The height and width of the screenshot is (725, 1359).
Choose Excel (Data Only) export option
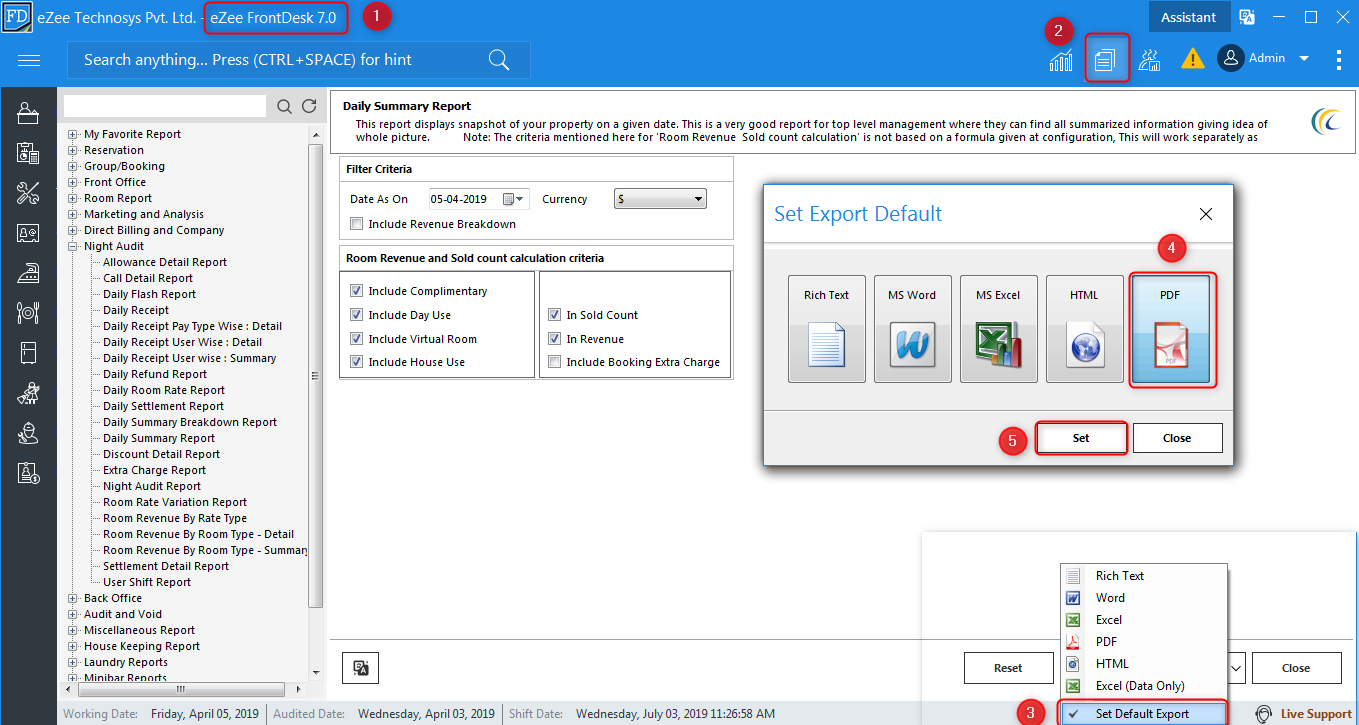tap(1144, 686)
